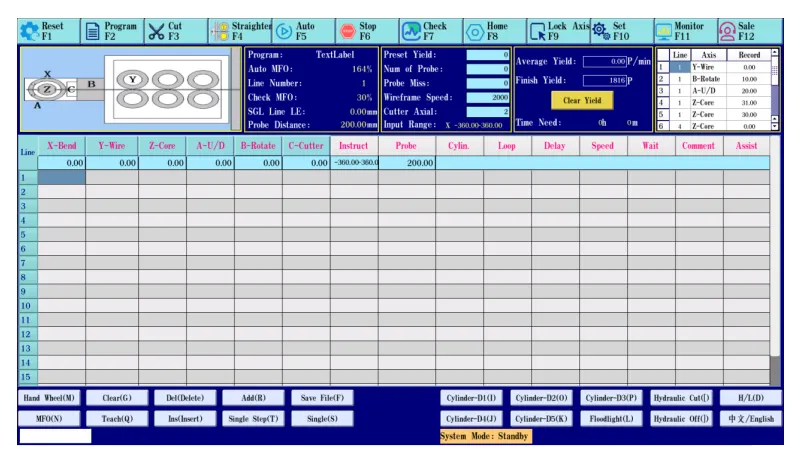Click the Wireframe Speed field showing 2000
The height and width of the screenshot is (455, 800).
488,97
